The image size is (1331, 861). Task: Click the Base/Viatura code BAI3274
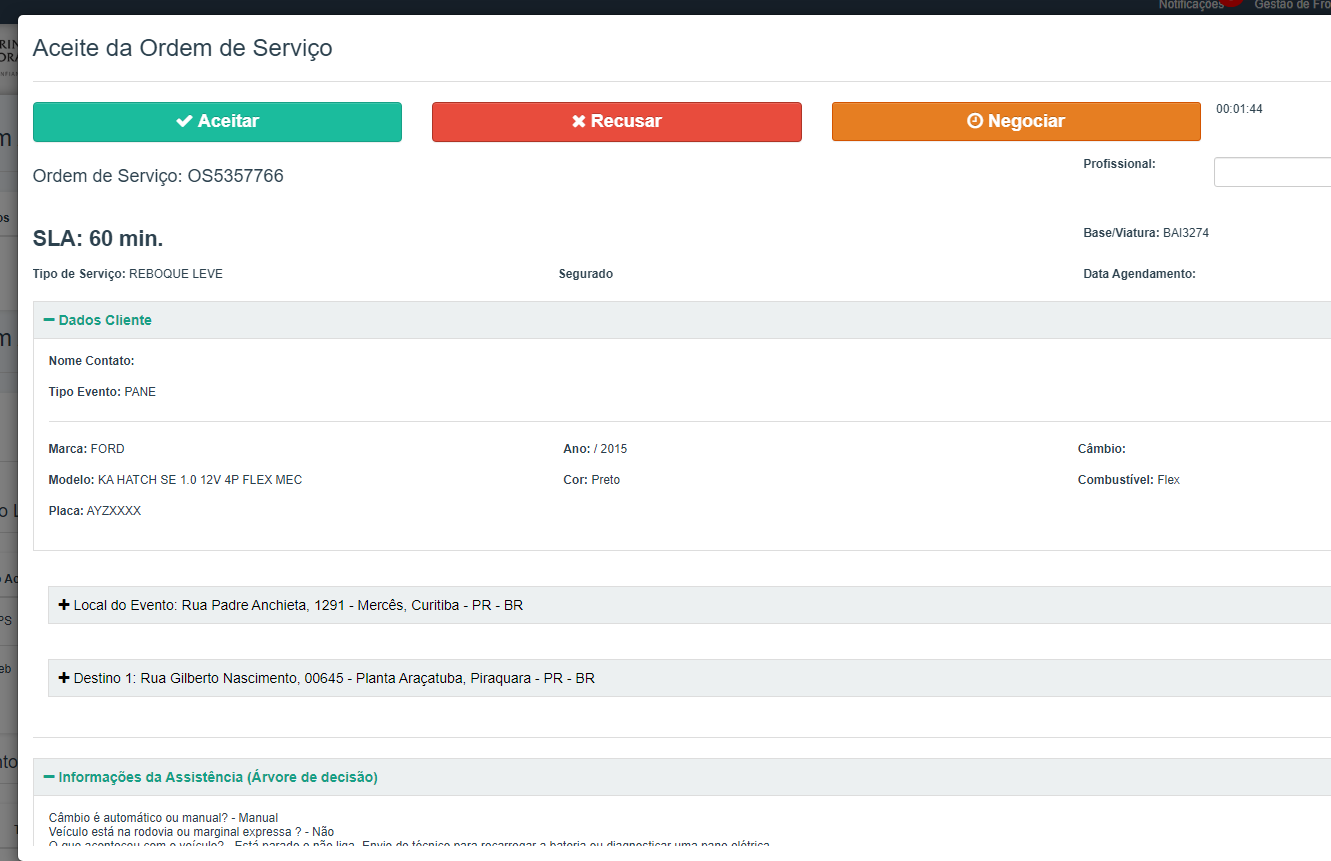(x=1186, y=233)
